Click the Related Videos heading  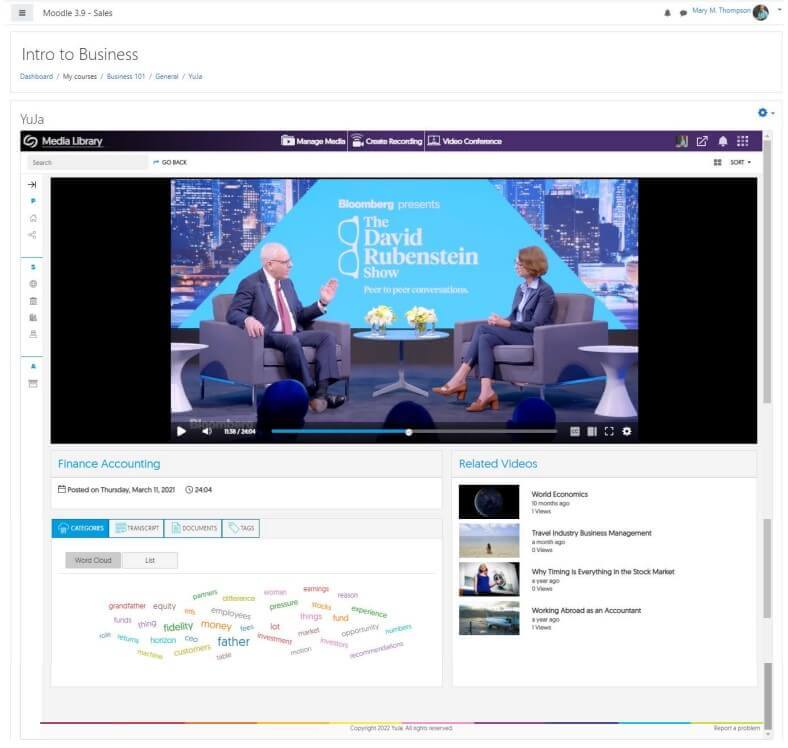pos(498,464)
